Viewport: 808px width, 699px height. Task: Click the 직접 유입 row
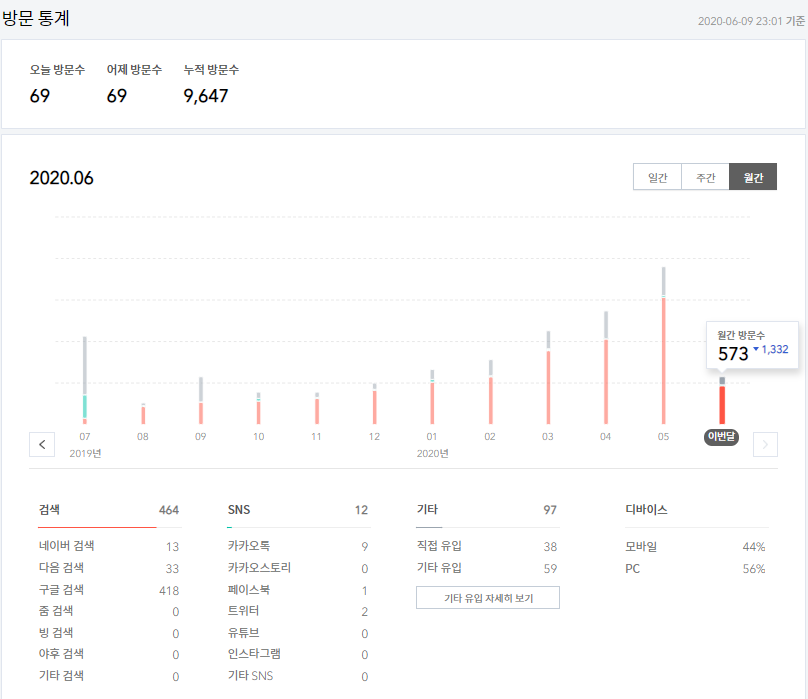coord(487,546)
